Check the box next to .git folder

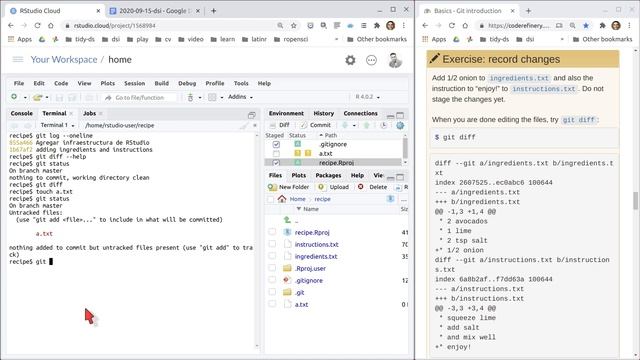(x=272, y=292)
